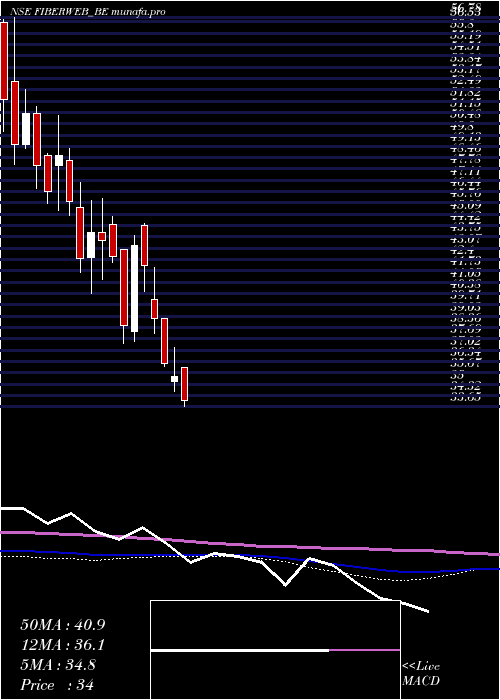Click the tall white candlestick in mid-chart
The image size is (500, 700).
pyautogui.click(x=134, y=288)
